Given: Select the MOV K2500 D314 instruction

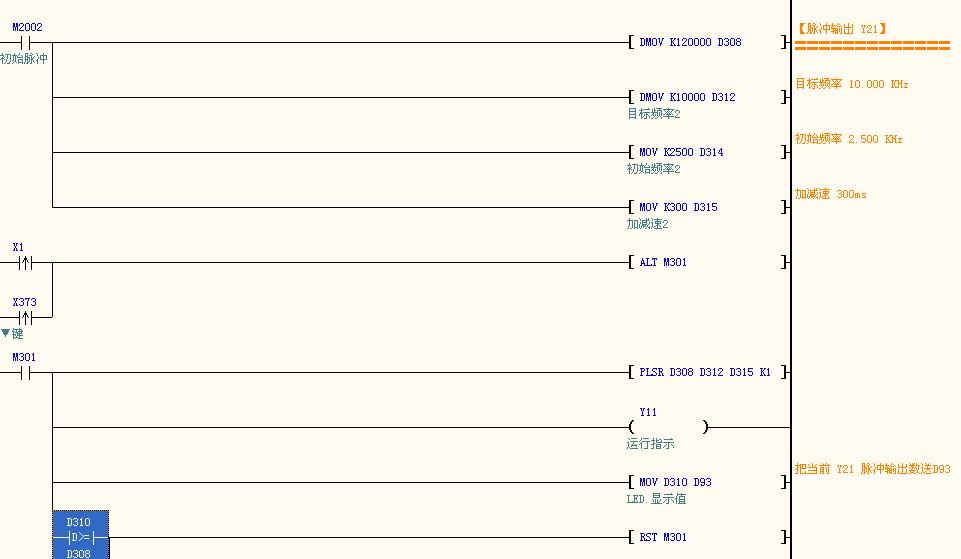Looking at the screenshot, I should coord(681,153).
